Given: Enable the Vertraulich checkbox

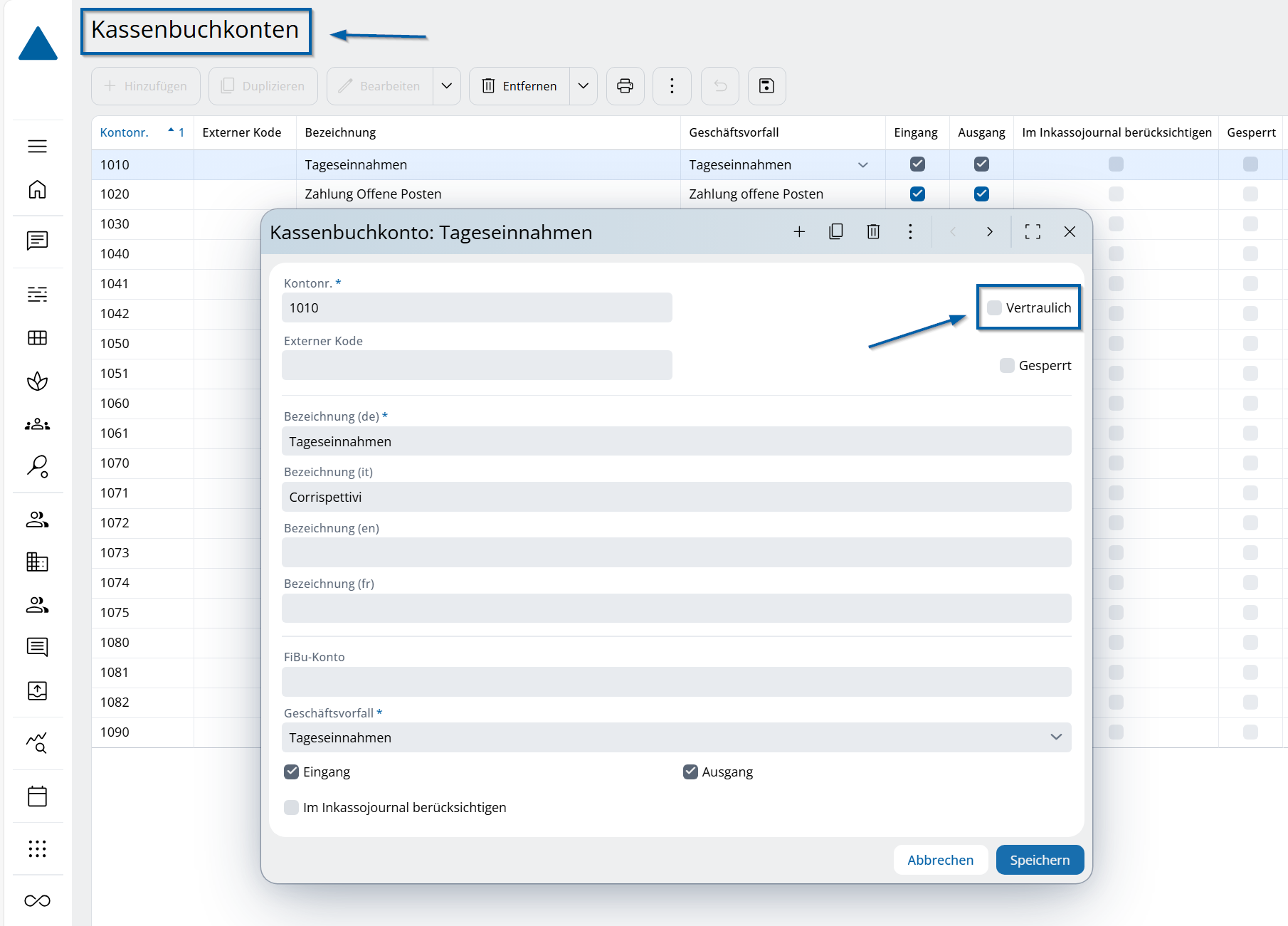Looking at the screenshot, I should click(995, 307).
